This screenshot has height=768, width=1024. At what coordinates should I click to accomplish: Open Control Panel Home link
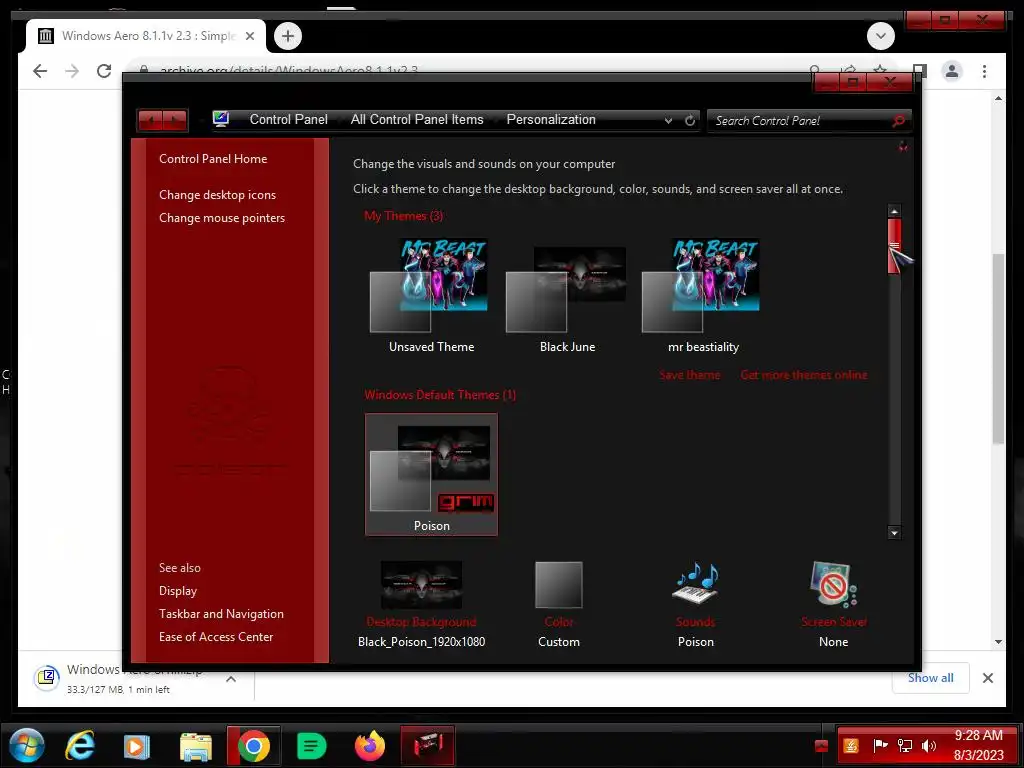(213, 159)
